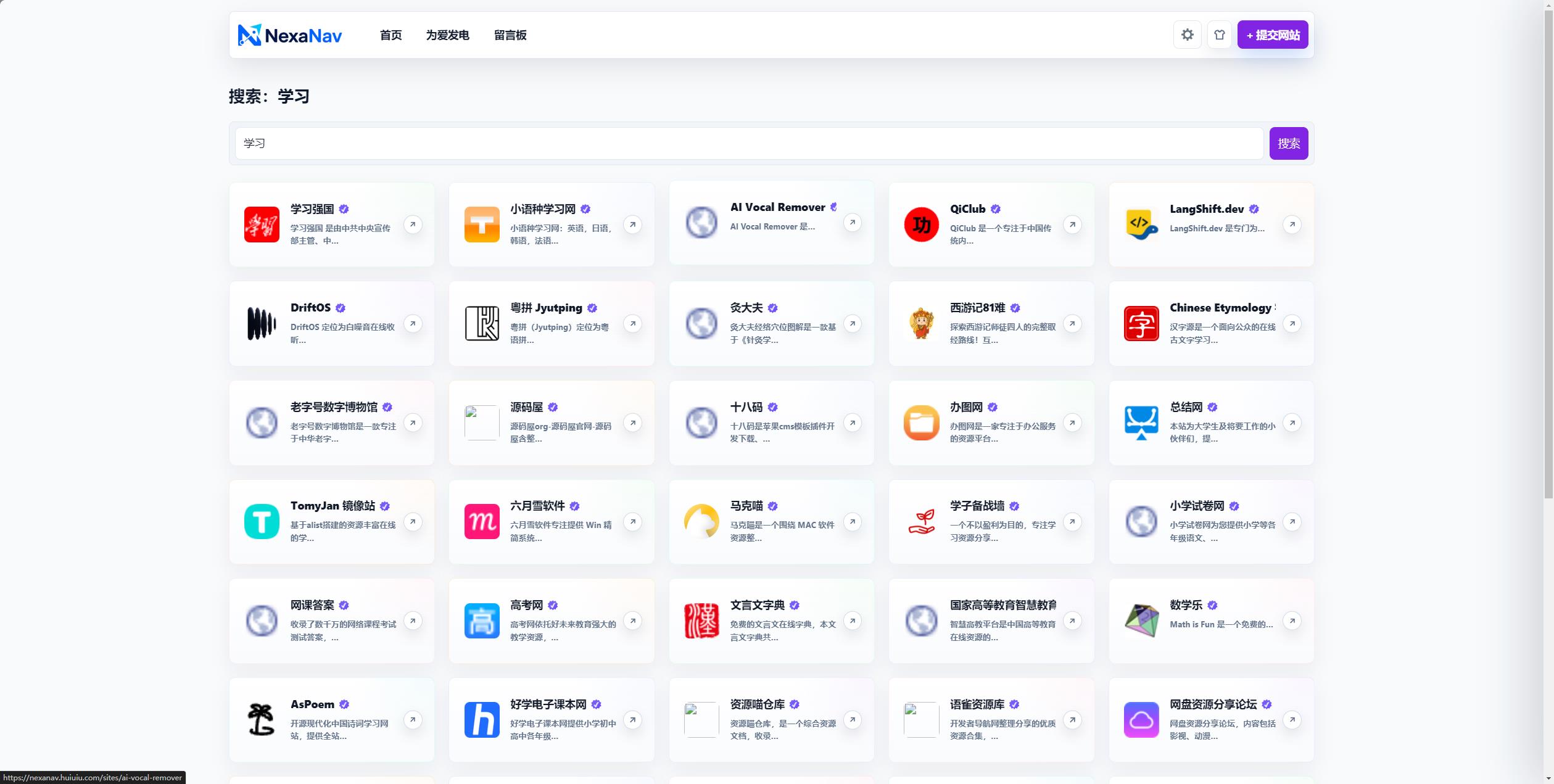Click the blue h 好学电子课本网 logo
Image resolution: width=1554 pixels, height=784 pixels.
click(482, 720)
